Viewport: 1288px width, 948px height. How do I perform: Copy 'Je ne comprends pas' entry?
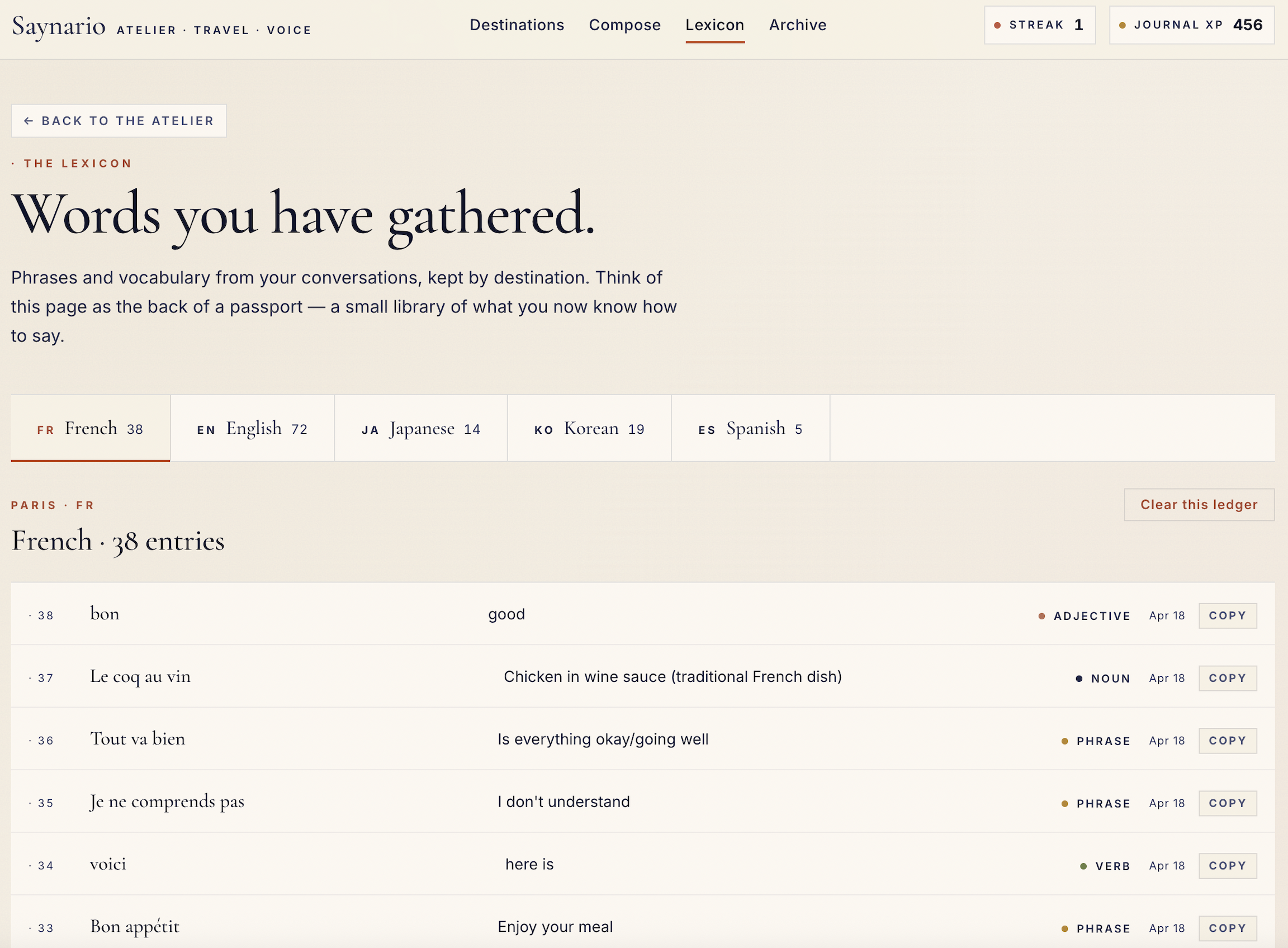[x=1227, y=803]
